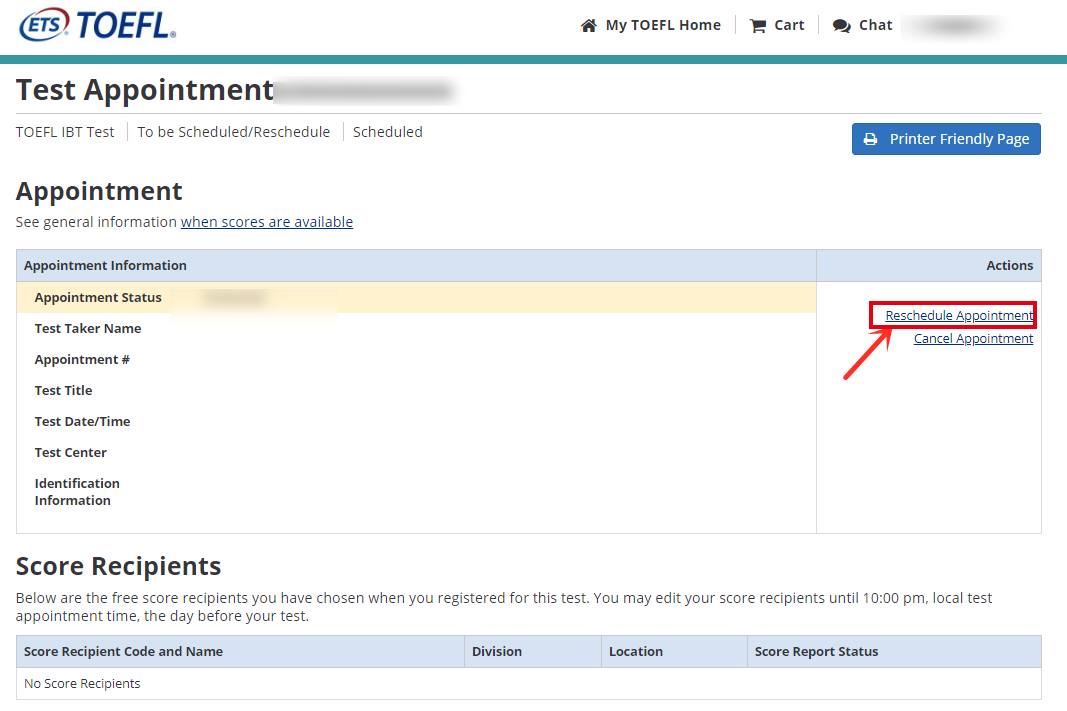Viewport: 1067px width, 711px height.
Task: Open My TOEFL Home text link
Action: (662, 26)
